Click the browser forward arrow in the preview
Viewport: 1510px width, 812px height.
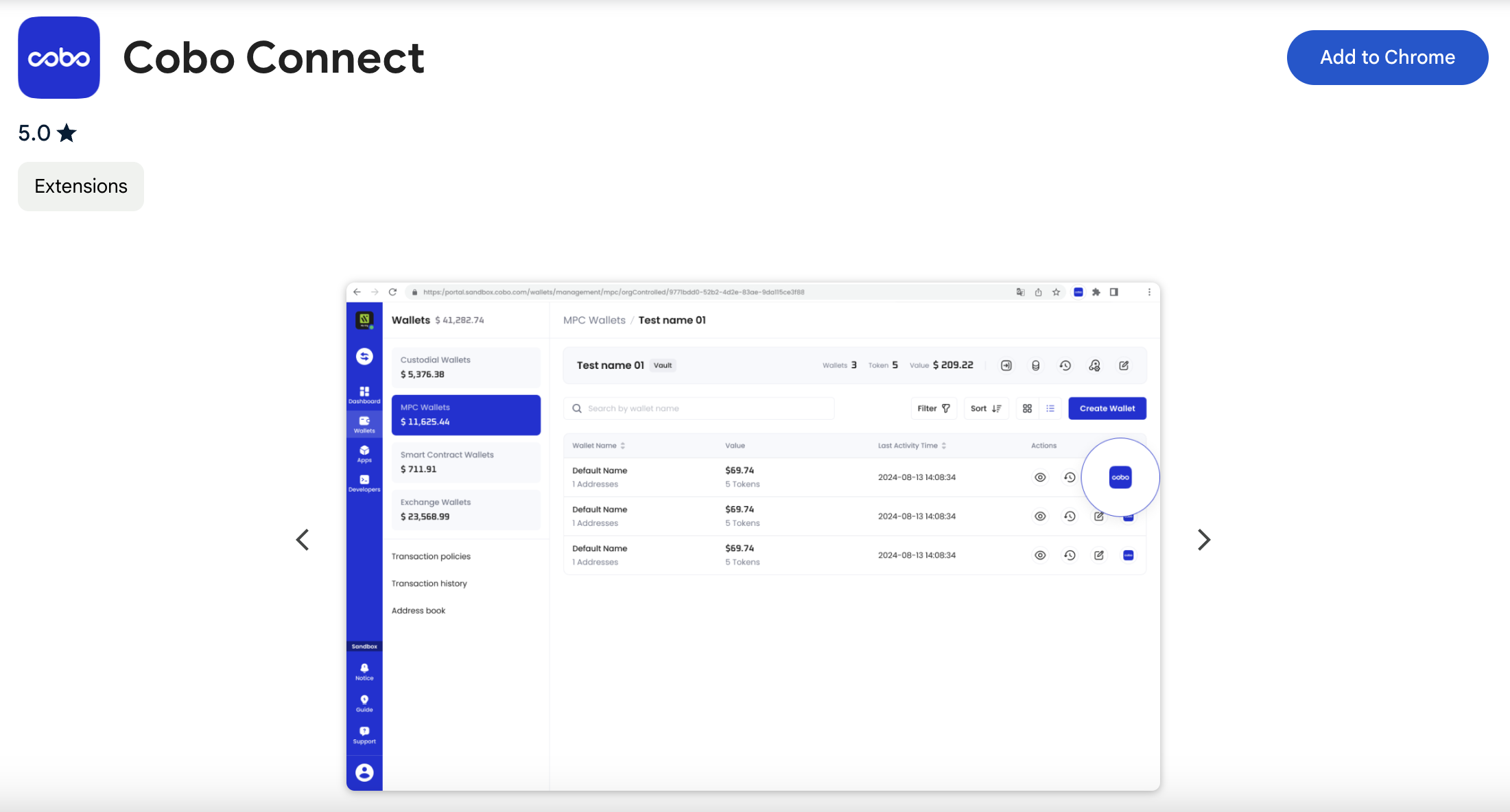375,292
